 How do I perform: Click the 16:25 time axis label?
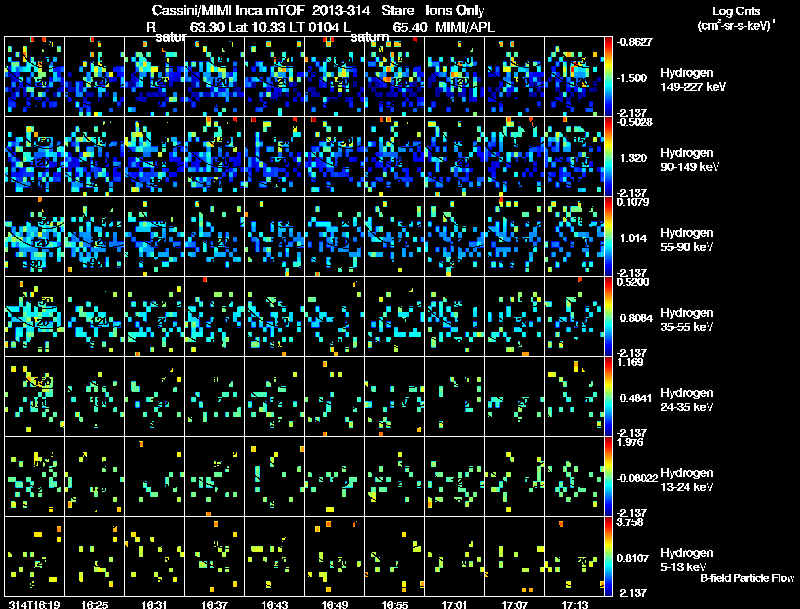tap(94, 604)
